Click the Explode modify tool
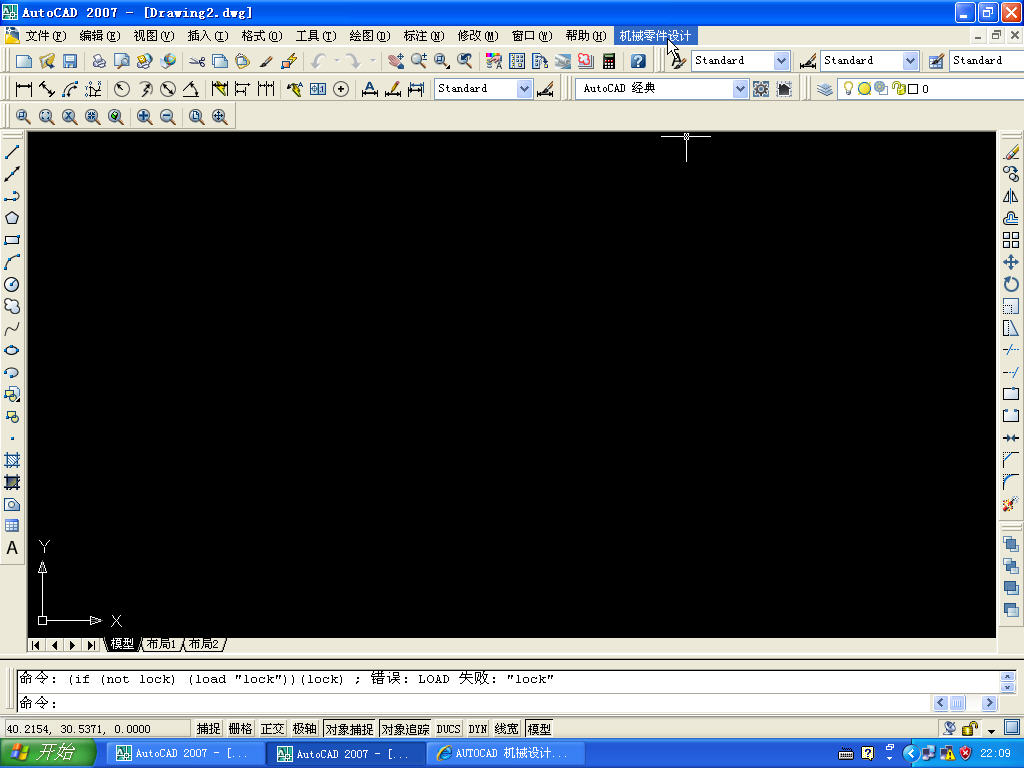Screen dimensions: 1024x768 [1011, 504]
